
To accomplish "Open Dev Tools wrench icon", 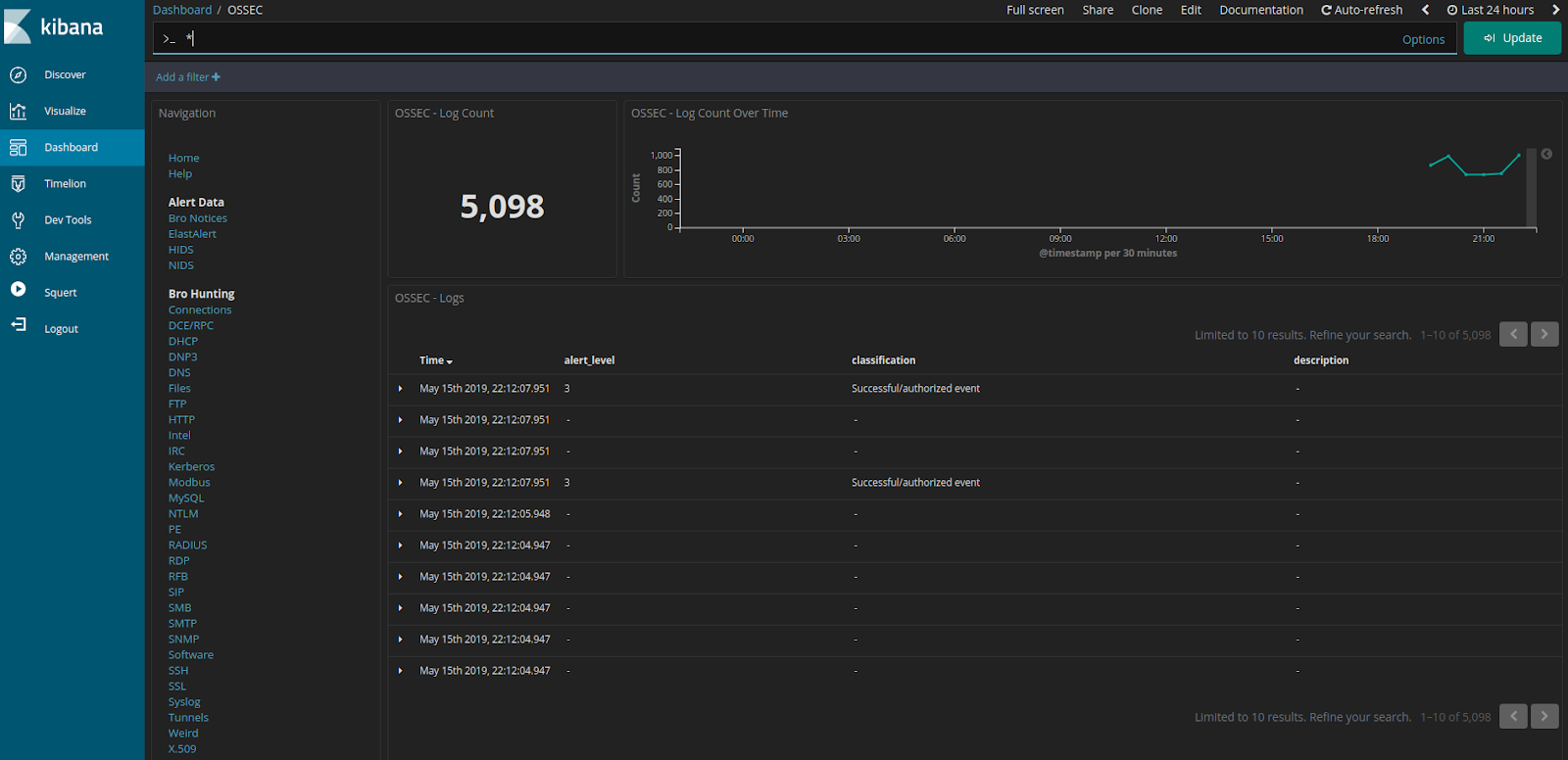I will click(x=18, y=219).
